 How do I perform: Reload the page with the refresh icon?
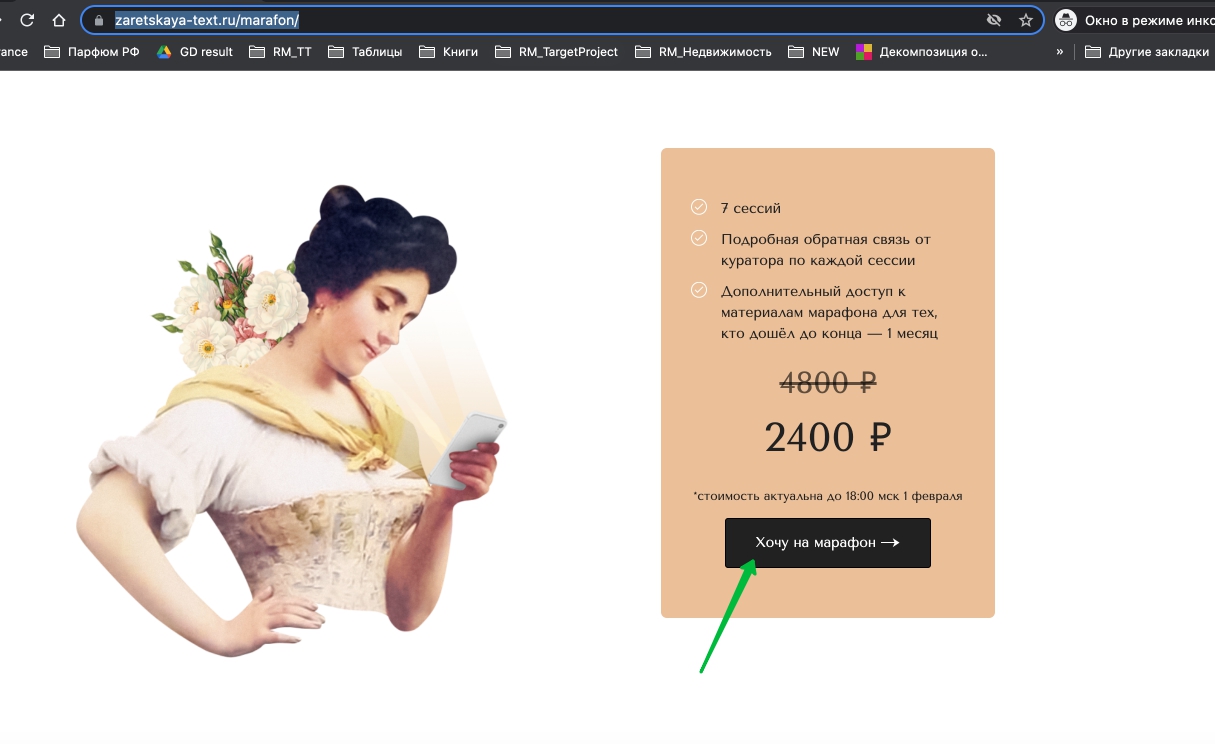(x=27, y=20)
